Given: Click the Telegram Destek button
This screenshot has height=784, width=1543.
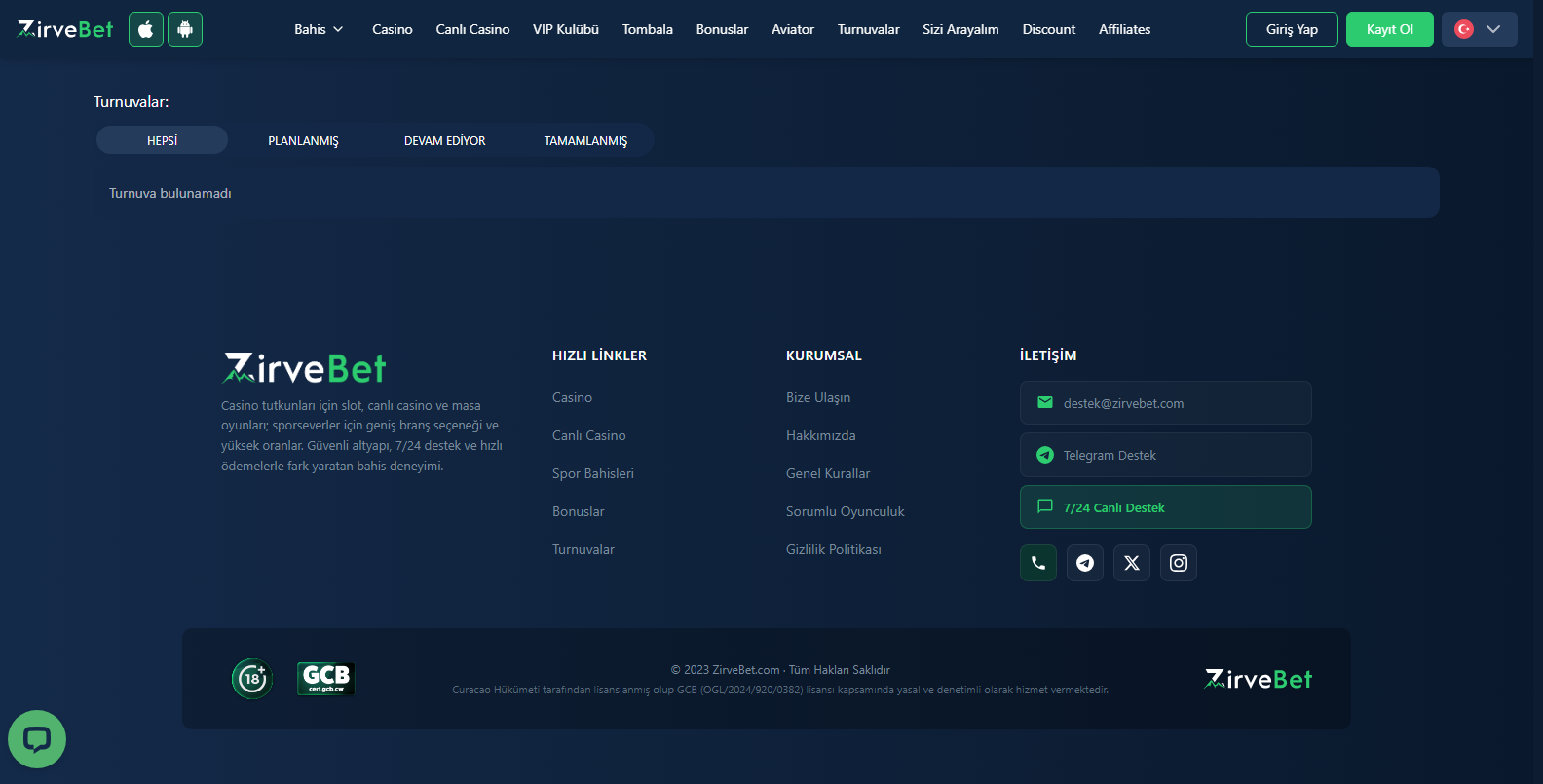Looking at the screenshot, I should pyautogui.click(x=1166, y=455).
